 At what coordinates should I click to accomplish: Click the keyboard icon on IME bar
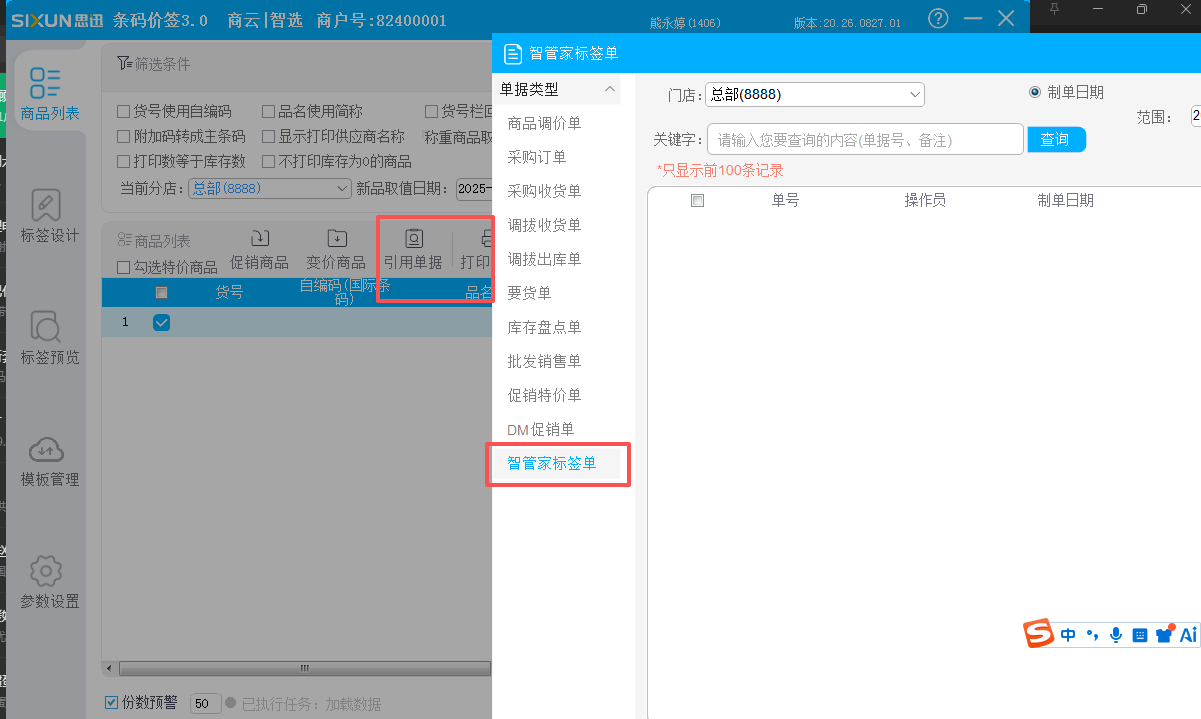pyautogui.click(x=1139, y=635)
